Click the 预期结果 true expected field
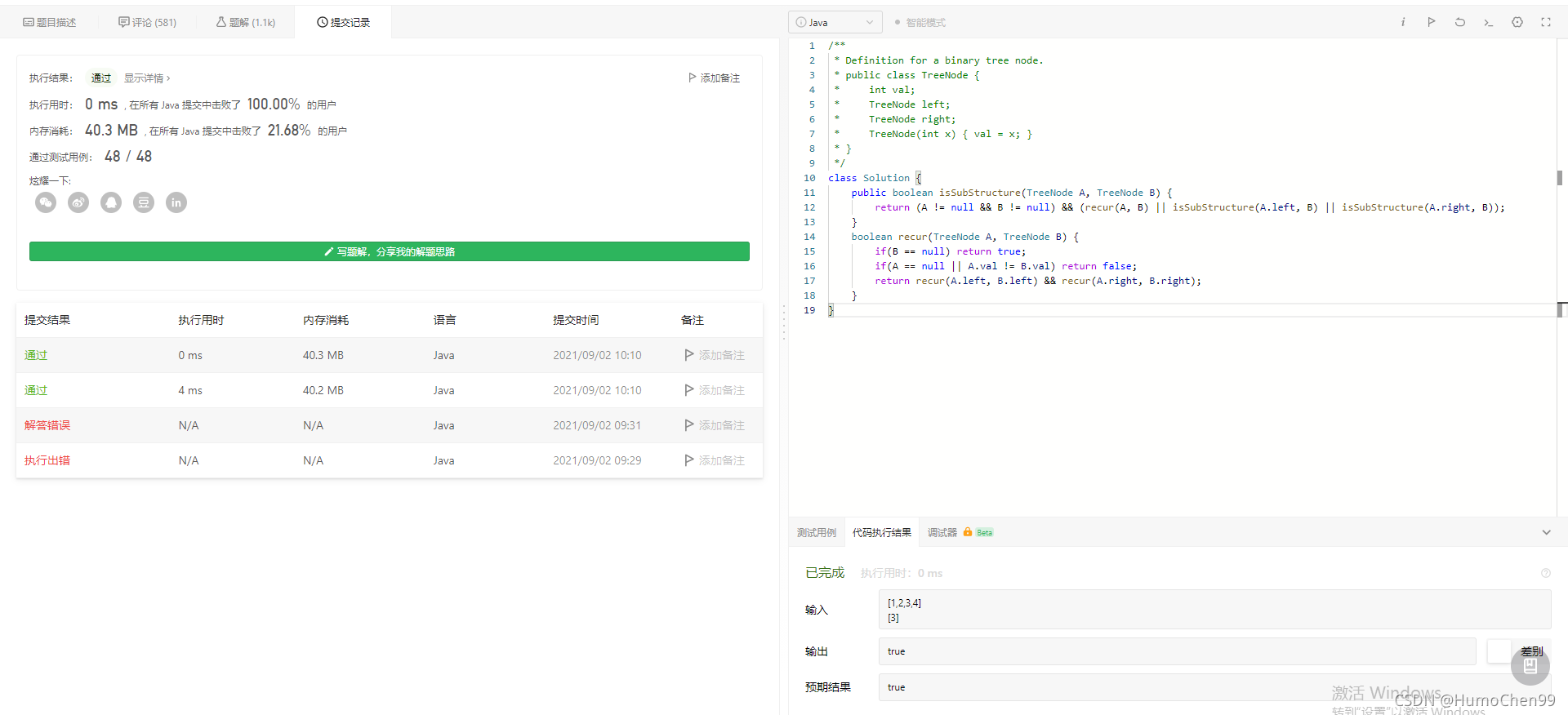This screenshot has width=1568, height=715. coord(1214,687)
